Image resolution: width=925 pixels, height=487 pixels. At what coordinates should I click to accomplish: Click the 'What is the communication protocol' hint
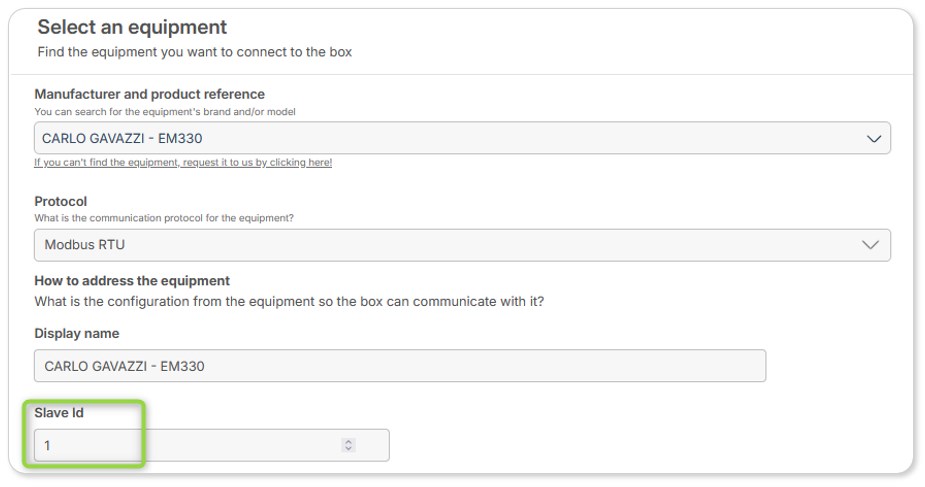click(164, 218)
